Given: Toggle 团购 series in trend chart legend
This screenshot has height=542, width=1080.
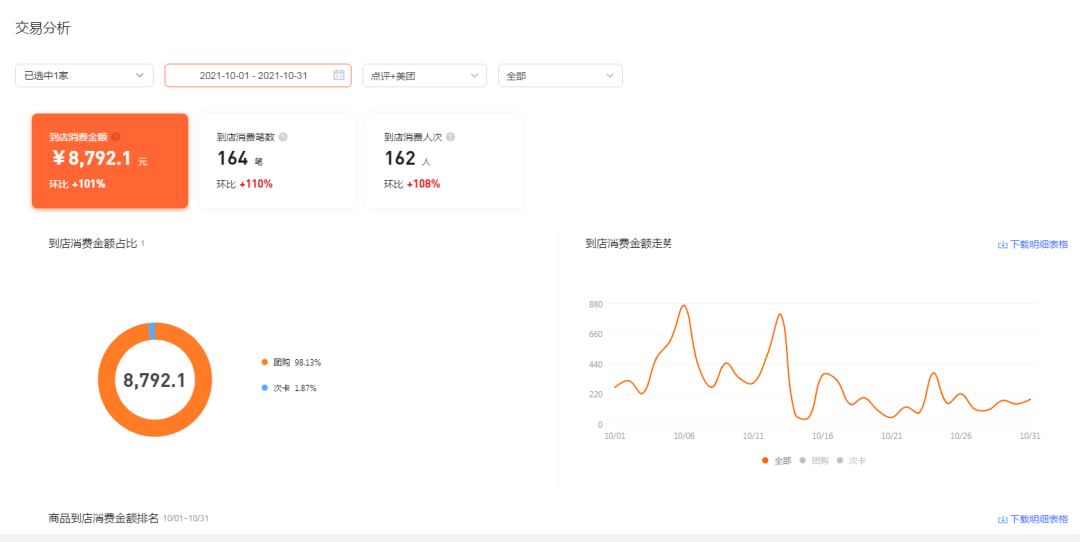Looking at the screenshot, I should click(814, 461).
